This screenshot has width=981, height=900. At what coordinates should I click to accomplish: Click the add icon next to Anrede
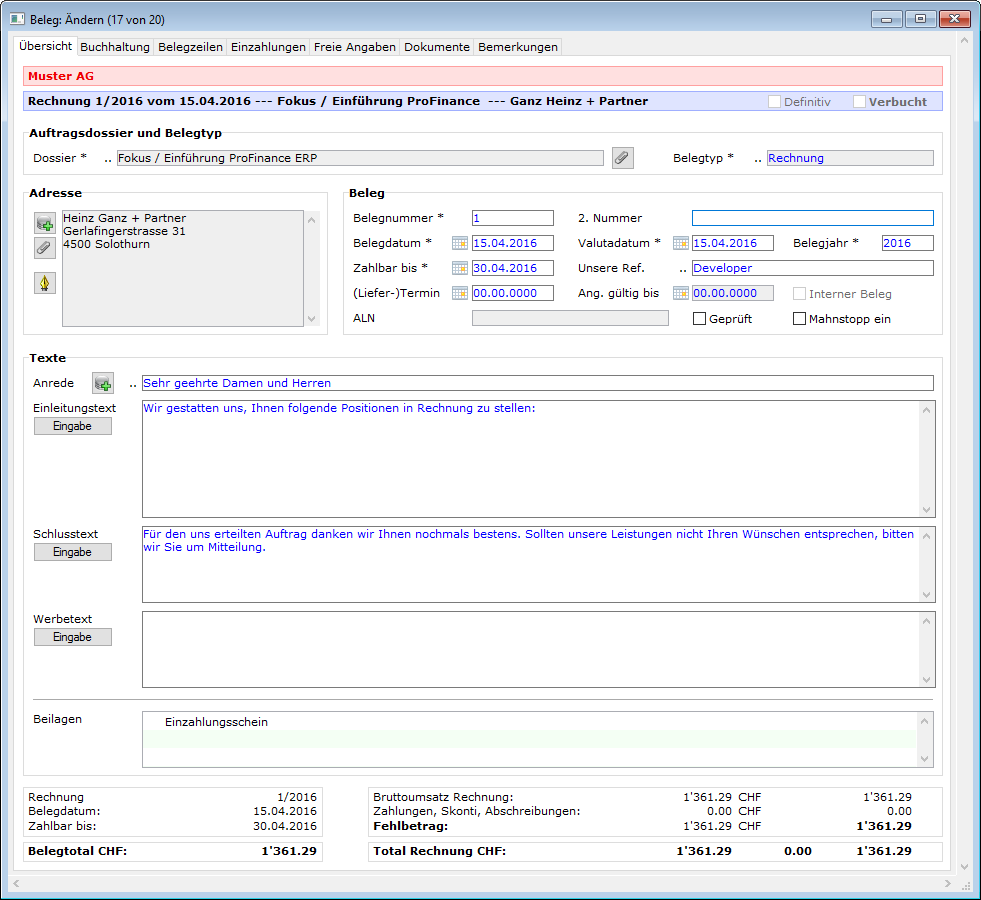click(x=103, y=383)
